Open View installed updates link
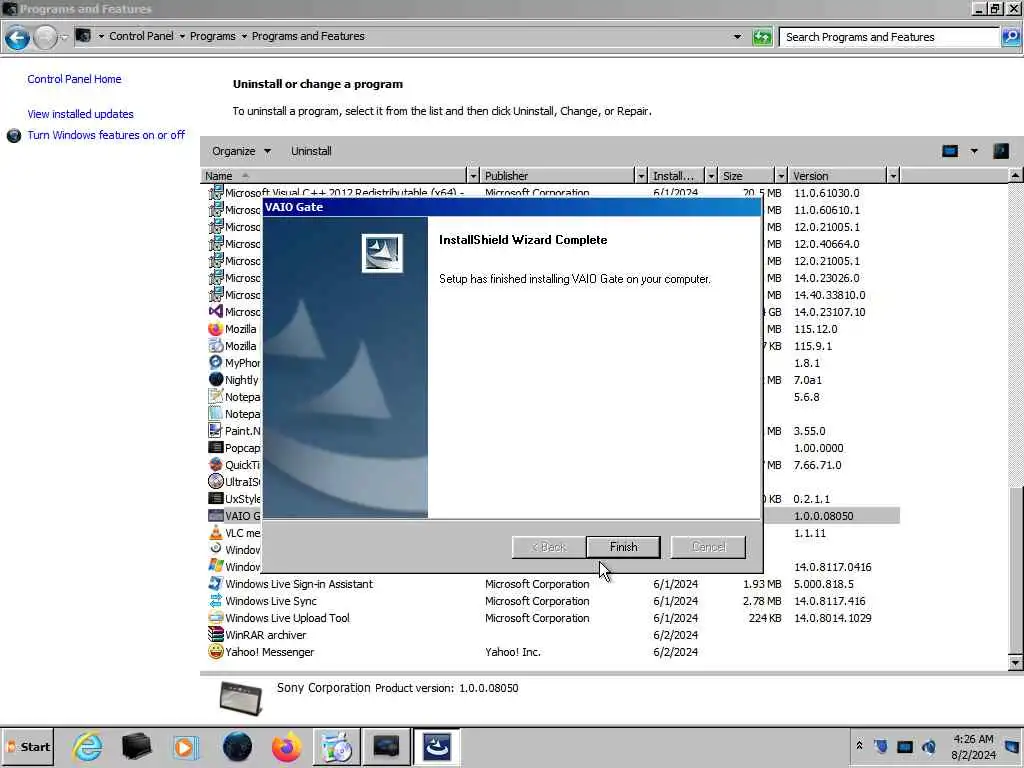This screenshot has height=768, width=1024. point(80,114)
